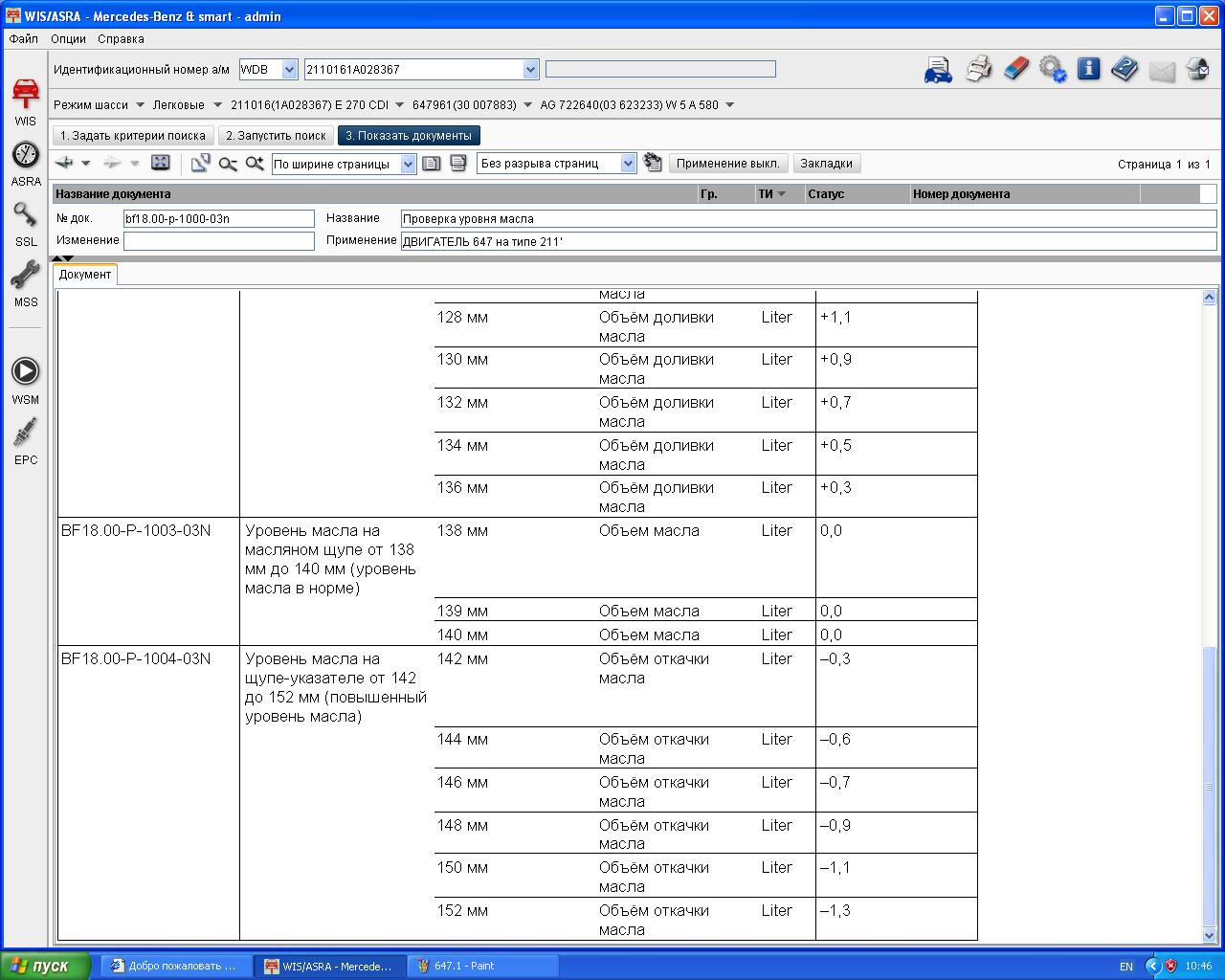Image resolution: width=1225 pixels, height=980 pixels.
Task: Click 'Применение выкл.' button
Action: coord(728,164)
